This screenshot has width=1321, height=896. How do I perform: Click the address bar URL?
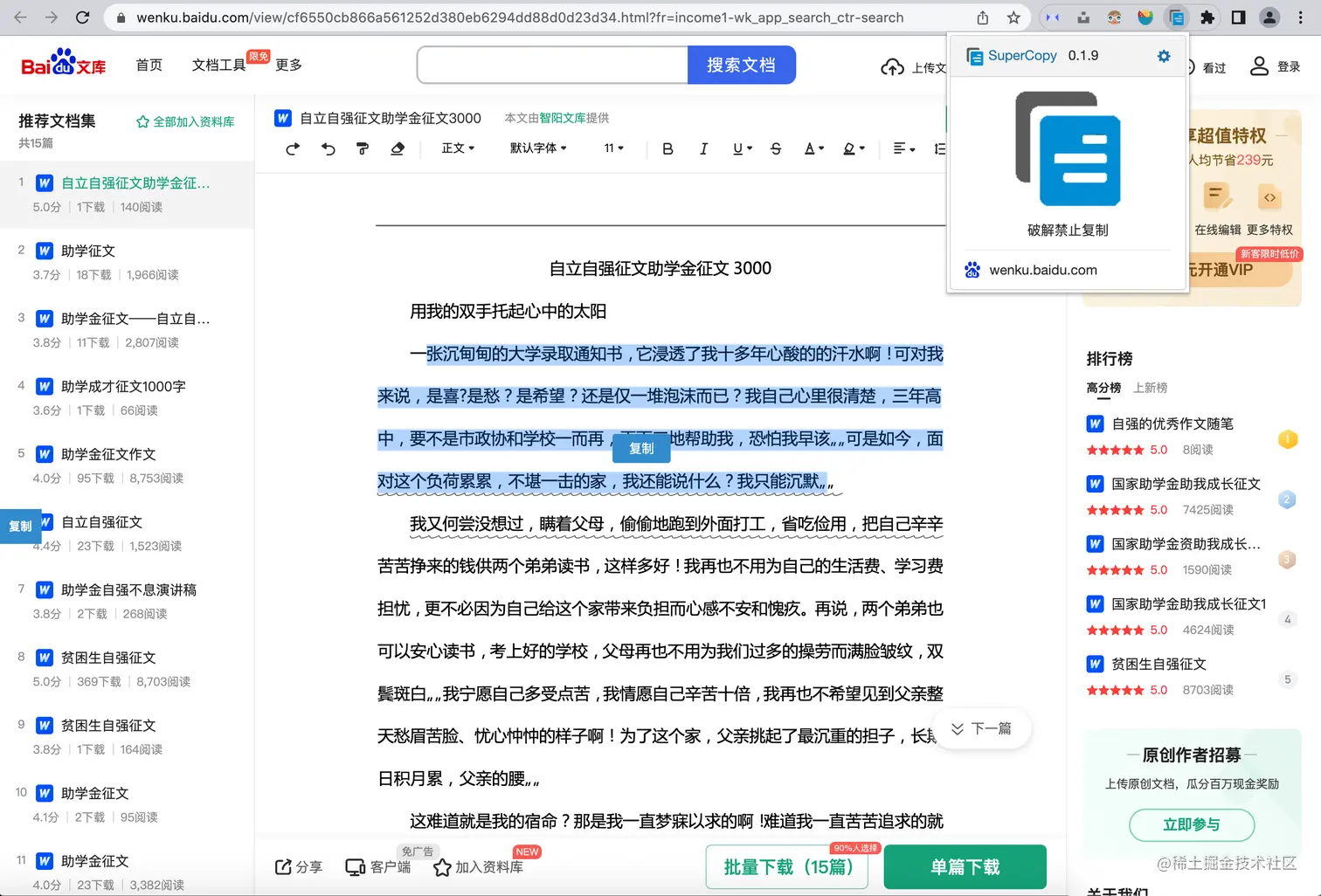click(520, 17)
